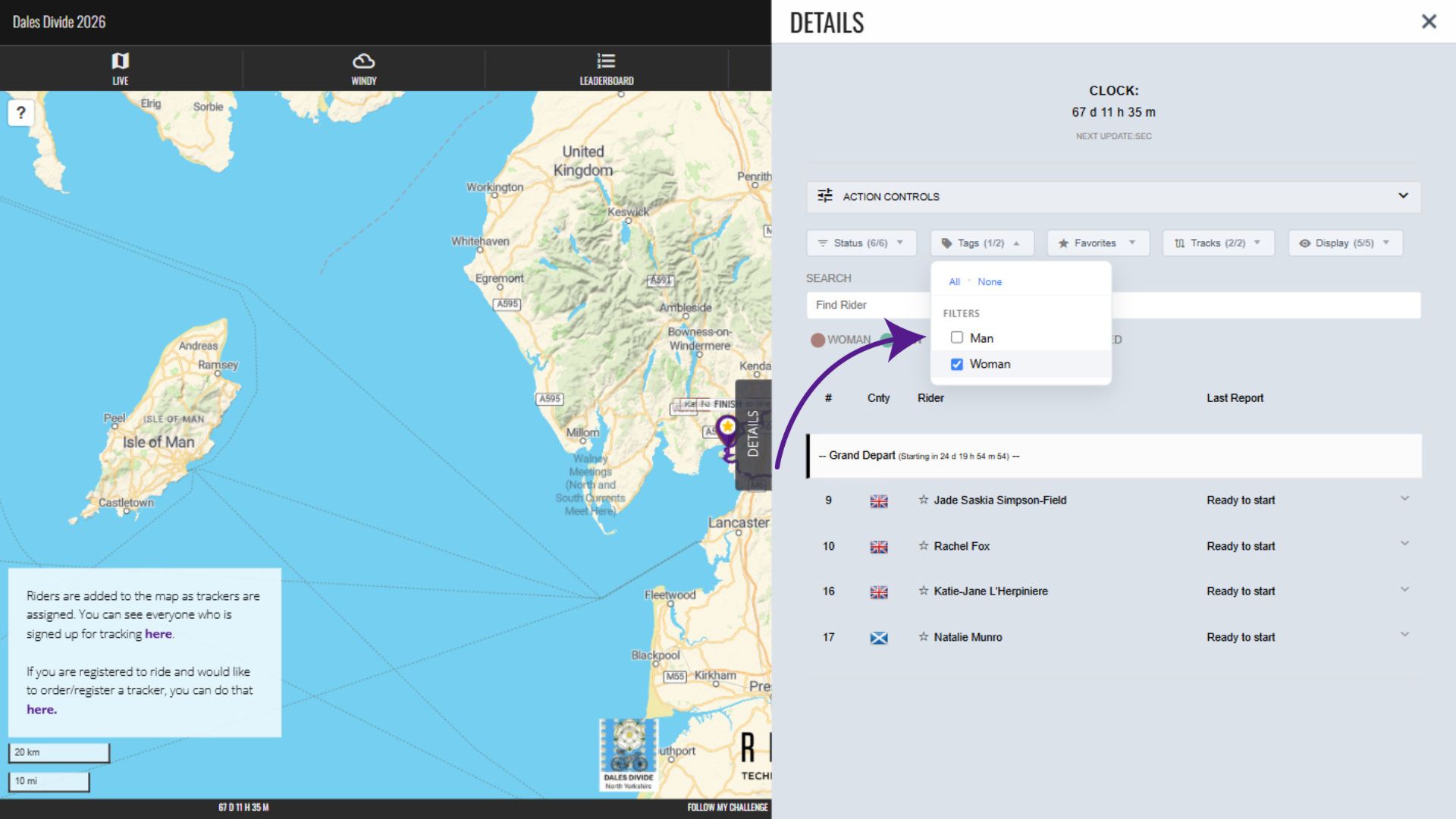
Task: Star Natalie Munro as favorite
Action: (924, 637)
